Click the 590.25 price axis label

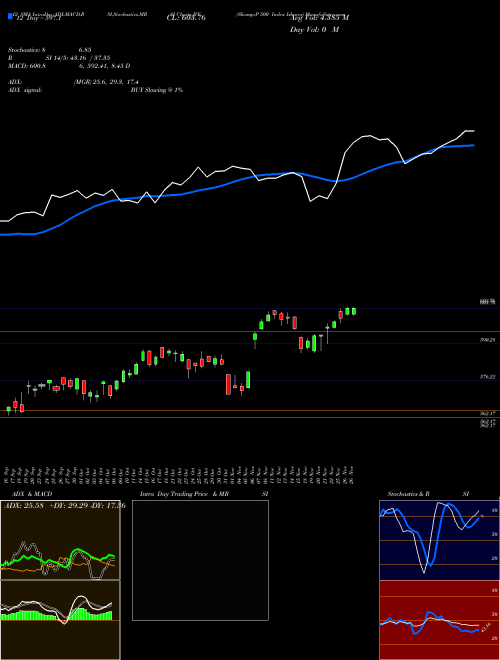(487, 339)
